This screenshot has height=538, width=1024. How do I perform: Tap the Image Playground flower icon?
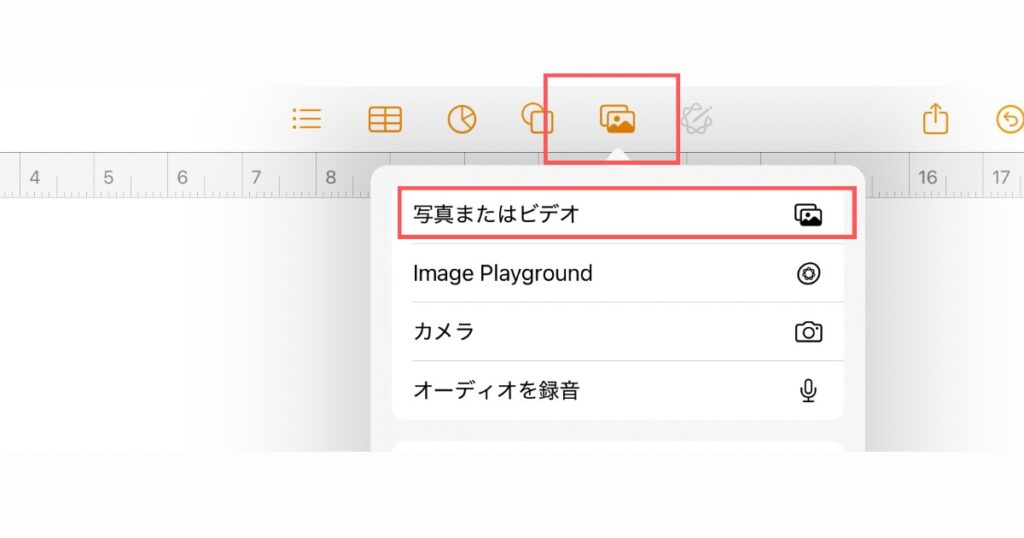[x=808, y=274]
